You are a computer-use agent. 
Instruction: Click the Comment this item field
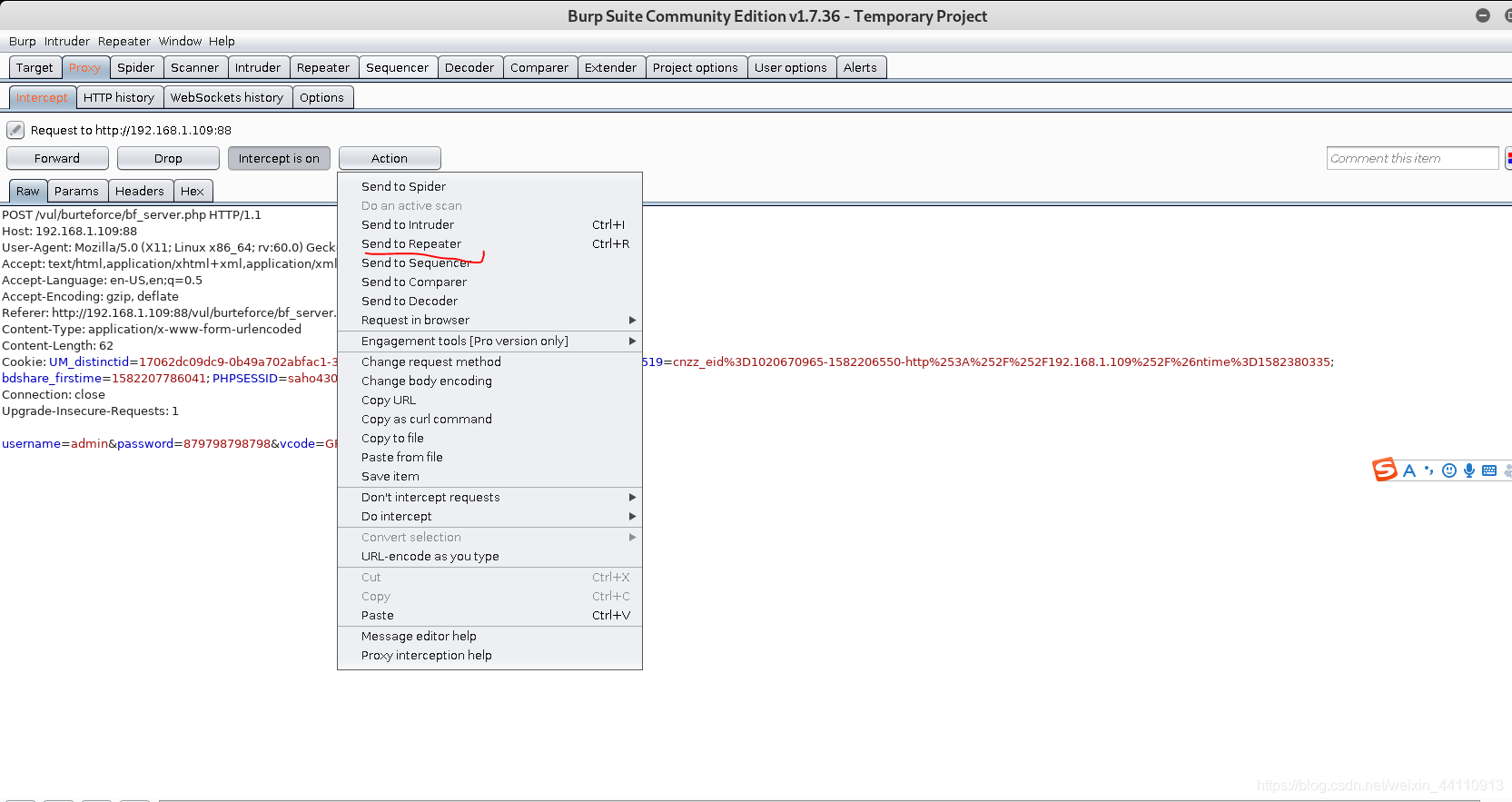coord(1412,158)
